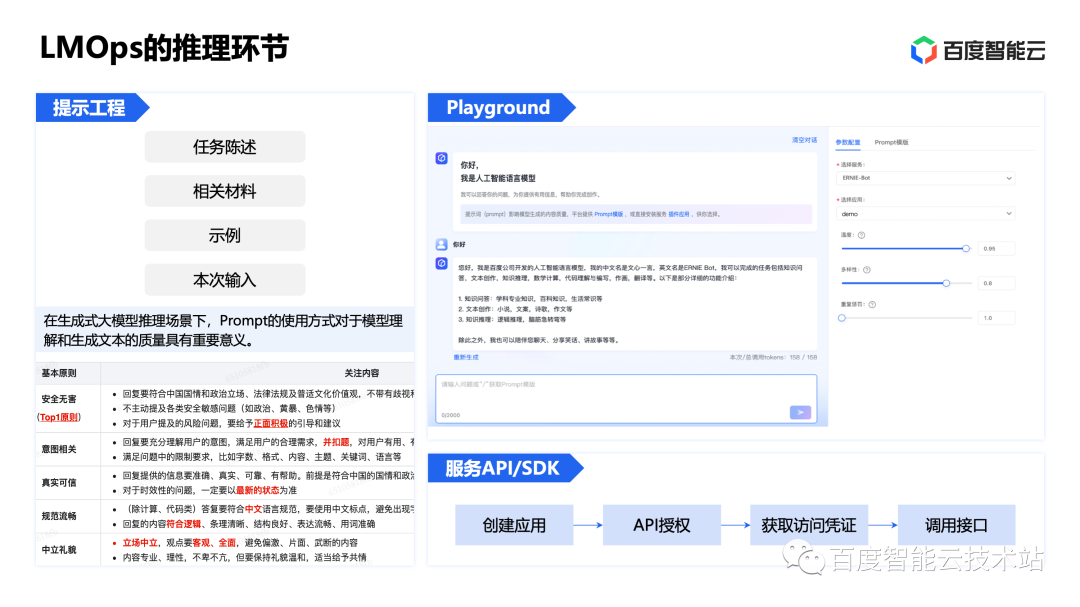Click the 百度智能云 logo
Screen dimensions: 1080x607
(980, 48)
